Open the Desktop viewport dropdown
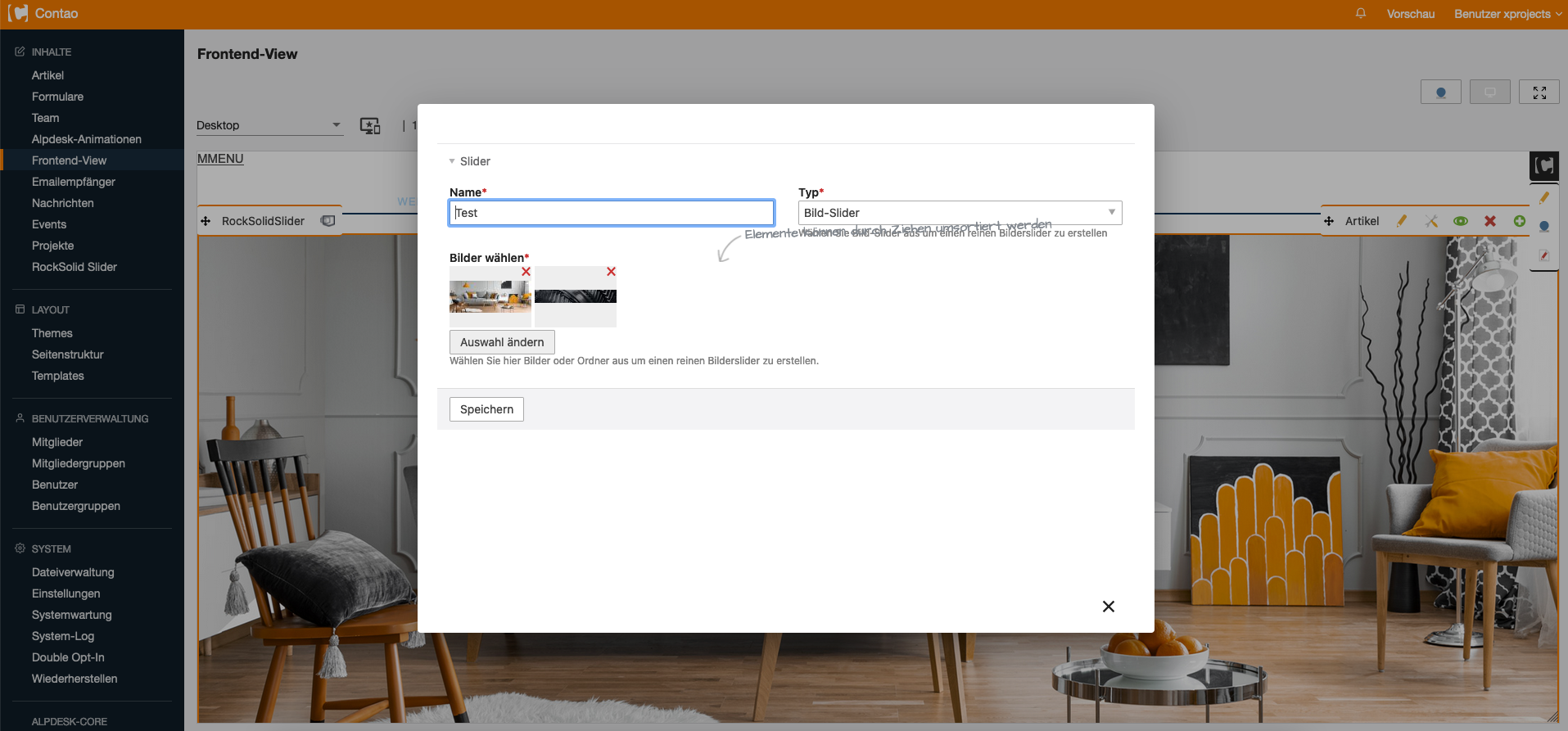The height and width of the screenshot is (731, 1568). [269, 125]
